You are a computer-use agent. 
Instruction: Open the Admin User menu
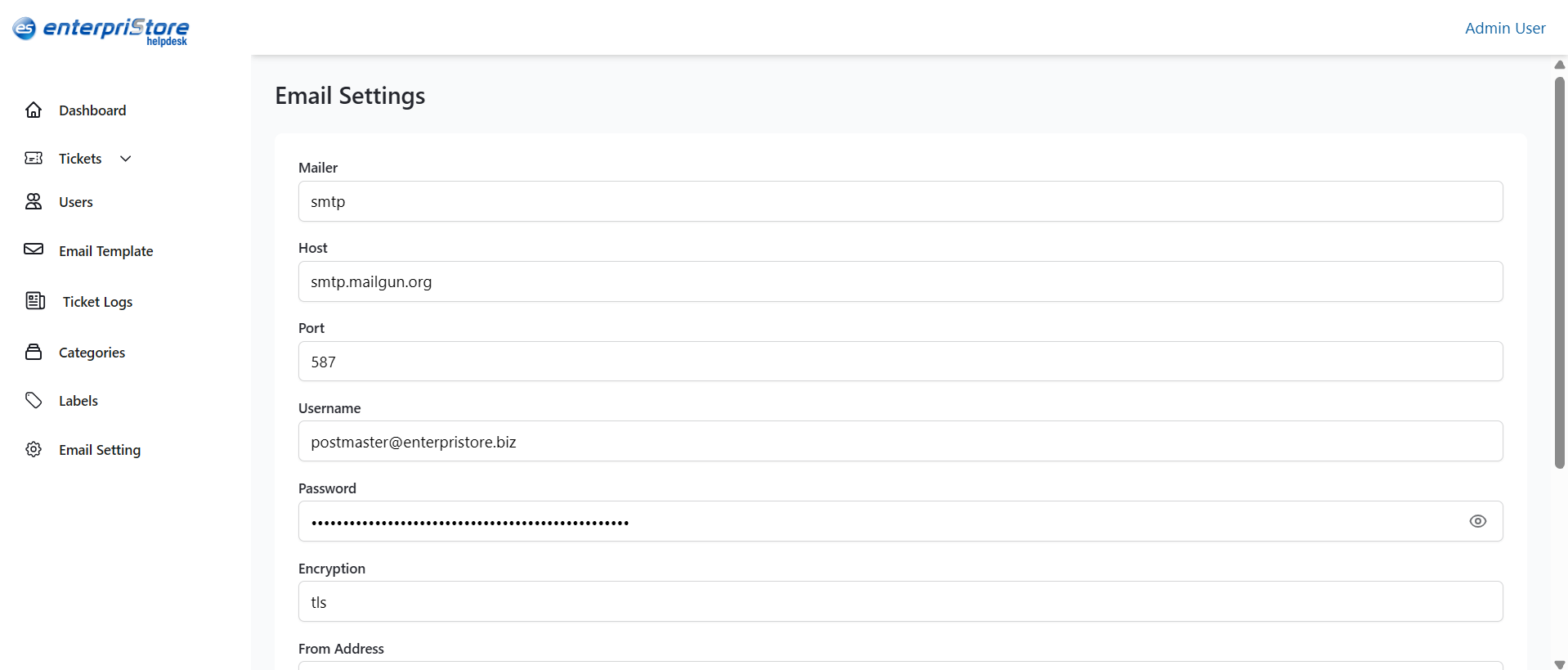(1504, 28)
